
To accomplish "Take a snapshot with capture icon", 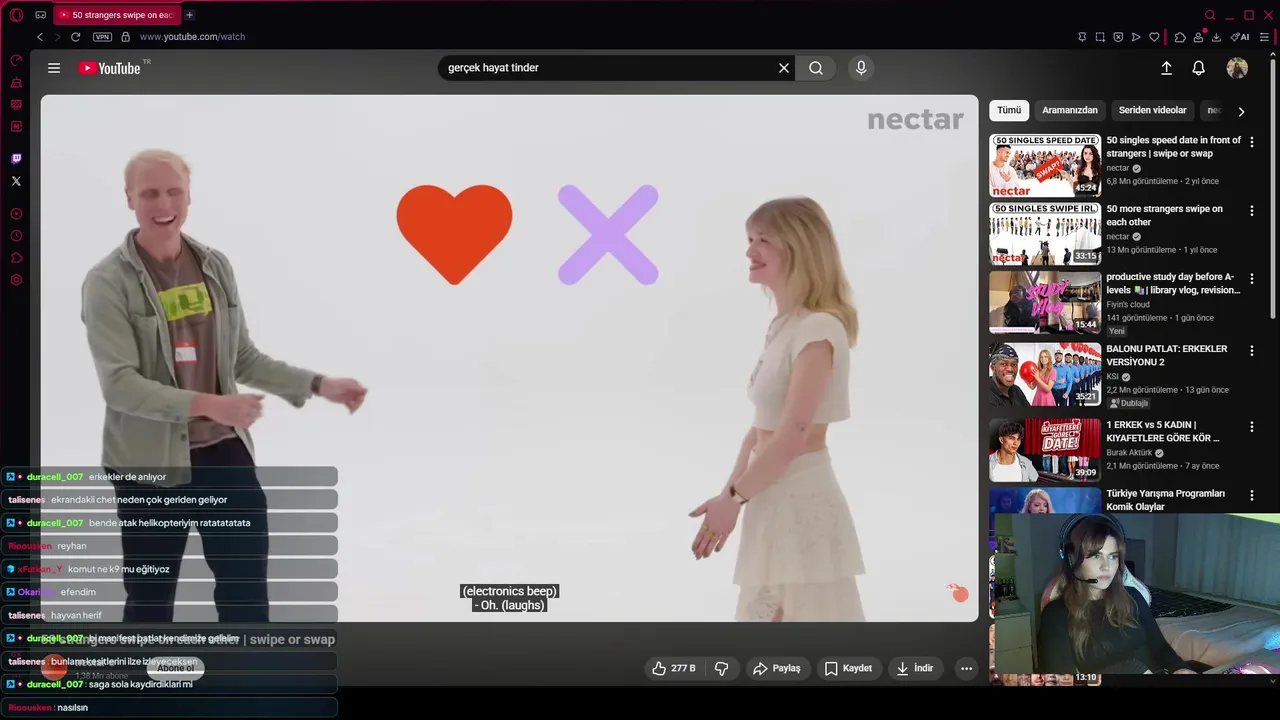I will pyautogui.click(x=1100, y=37).
